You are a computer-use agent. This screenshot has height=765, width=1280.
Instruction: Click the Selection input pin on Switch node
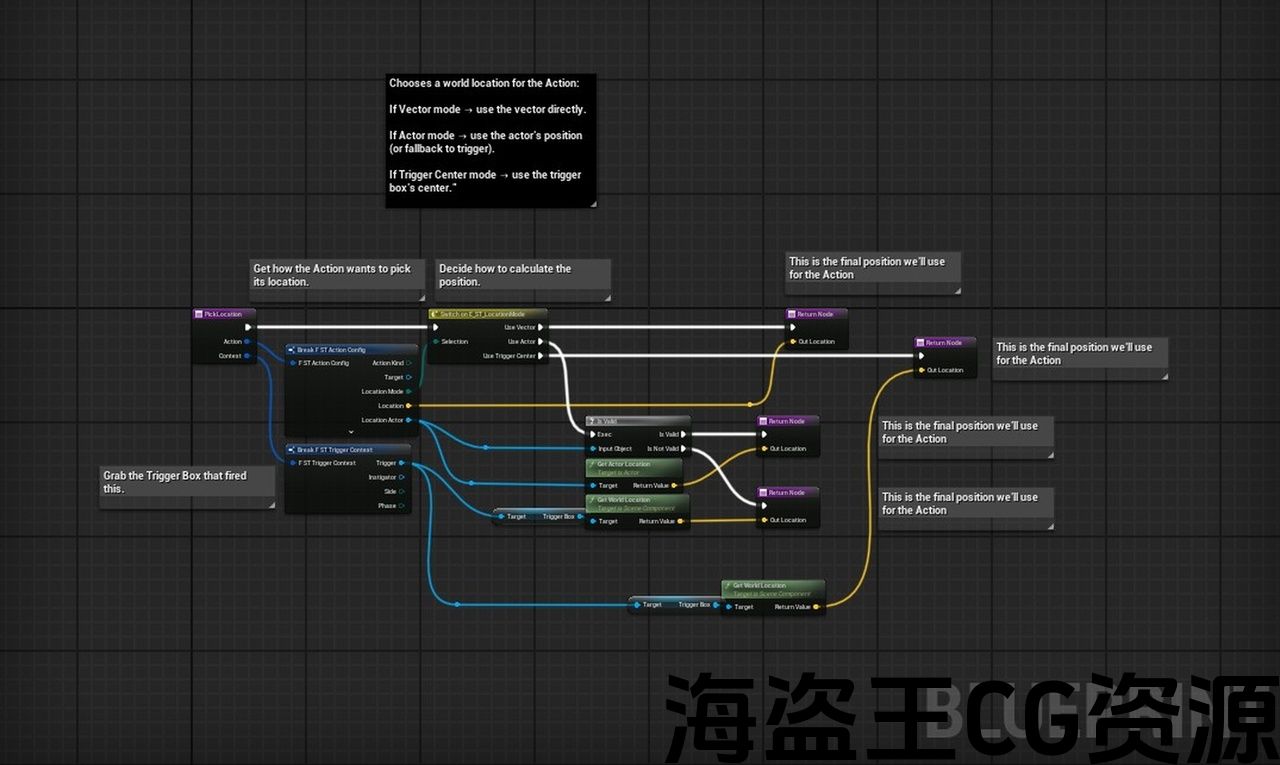pos(434,342)
